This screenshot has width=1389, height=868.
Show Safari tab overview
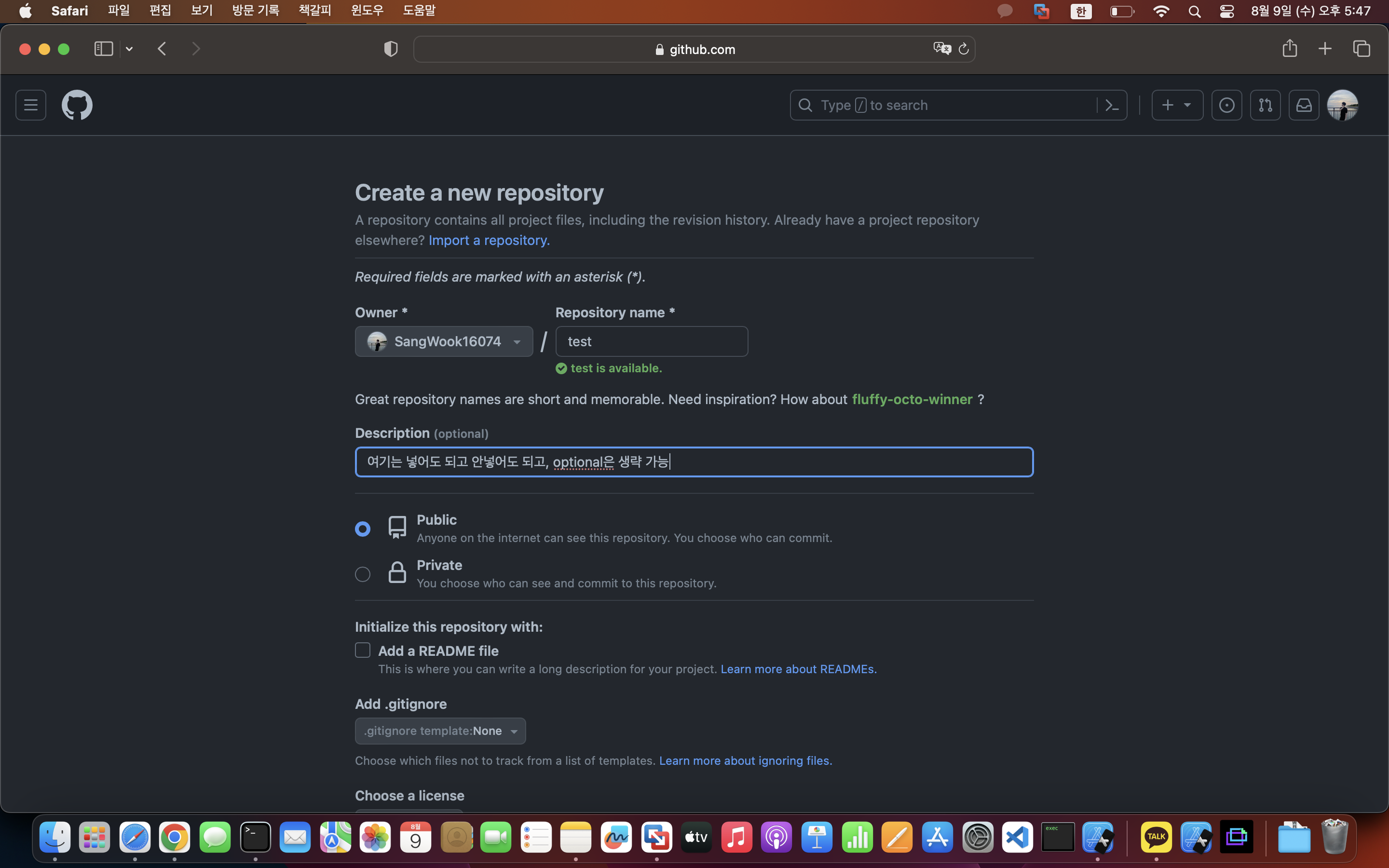pyautogui.click(x=1362, y=49)
